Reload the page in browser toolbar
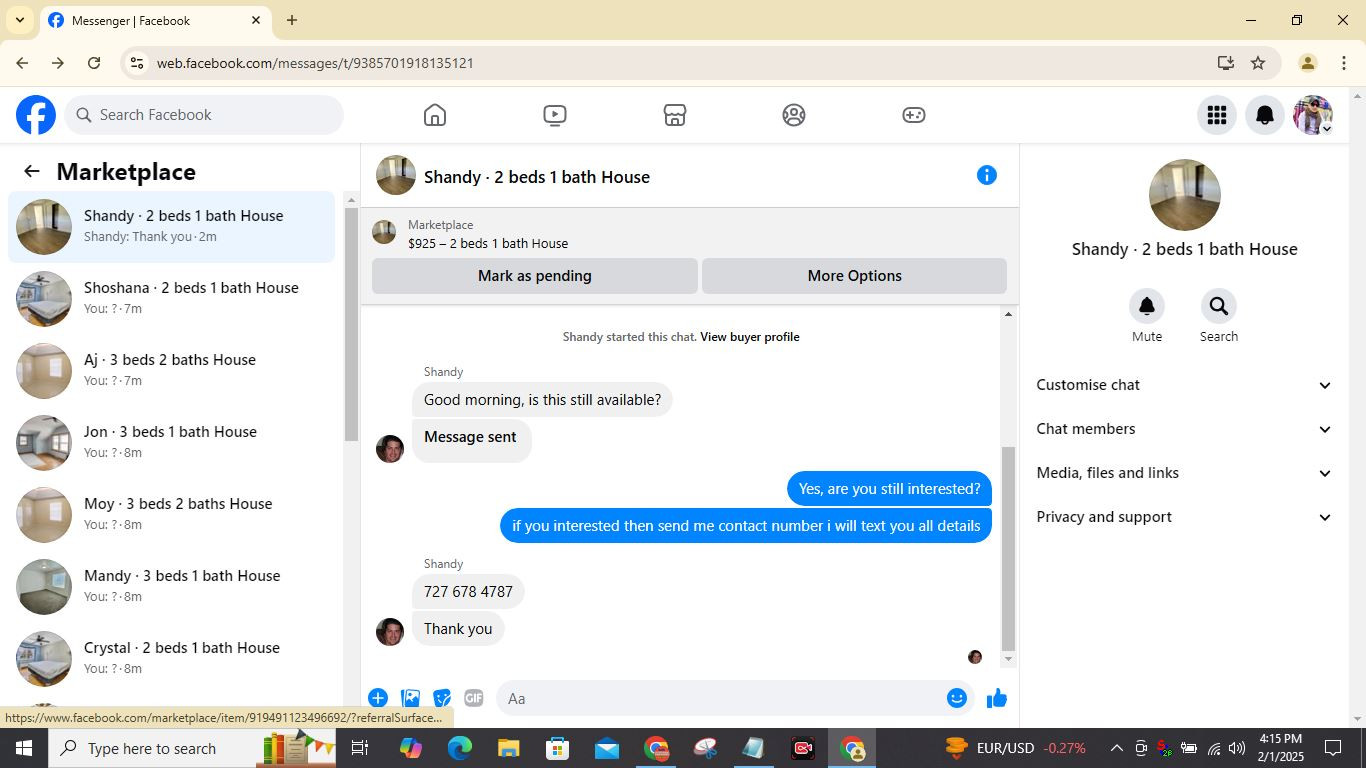 tap(94, 63)
